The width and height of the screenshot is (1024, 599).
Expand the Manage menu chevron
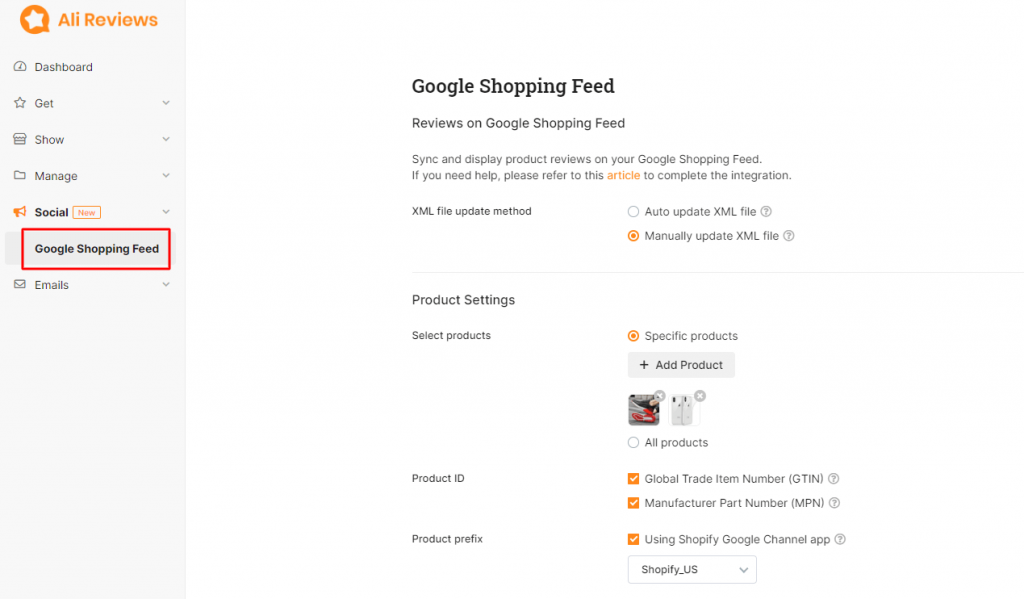pyautogui.click(x=166, y=175)
